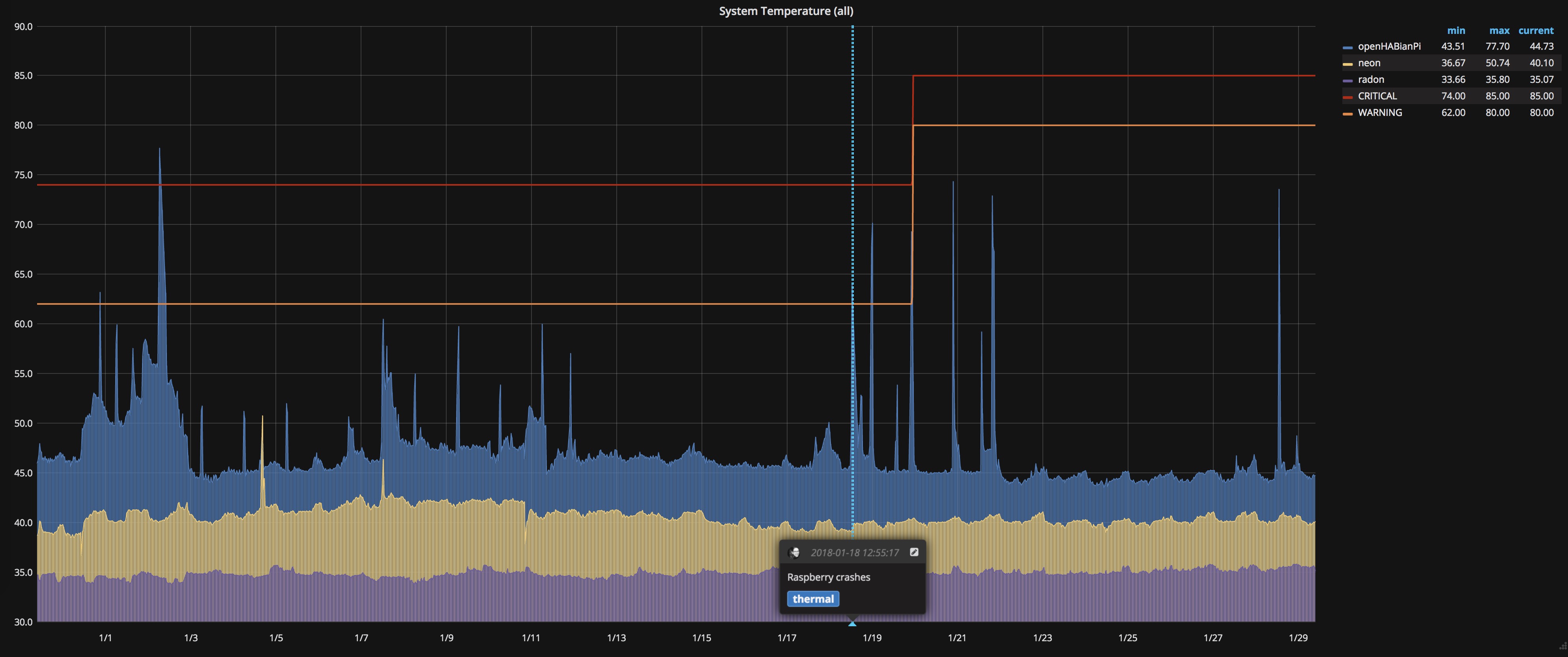Toggle the radon series label
1568x657 pixels.
tap(1371, 80)
